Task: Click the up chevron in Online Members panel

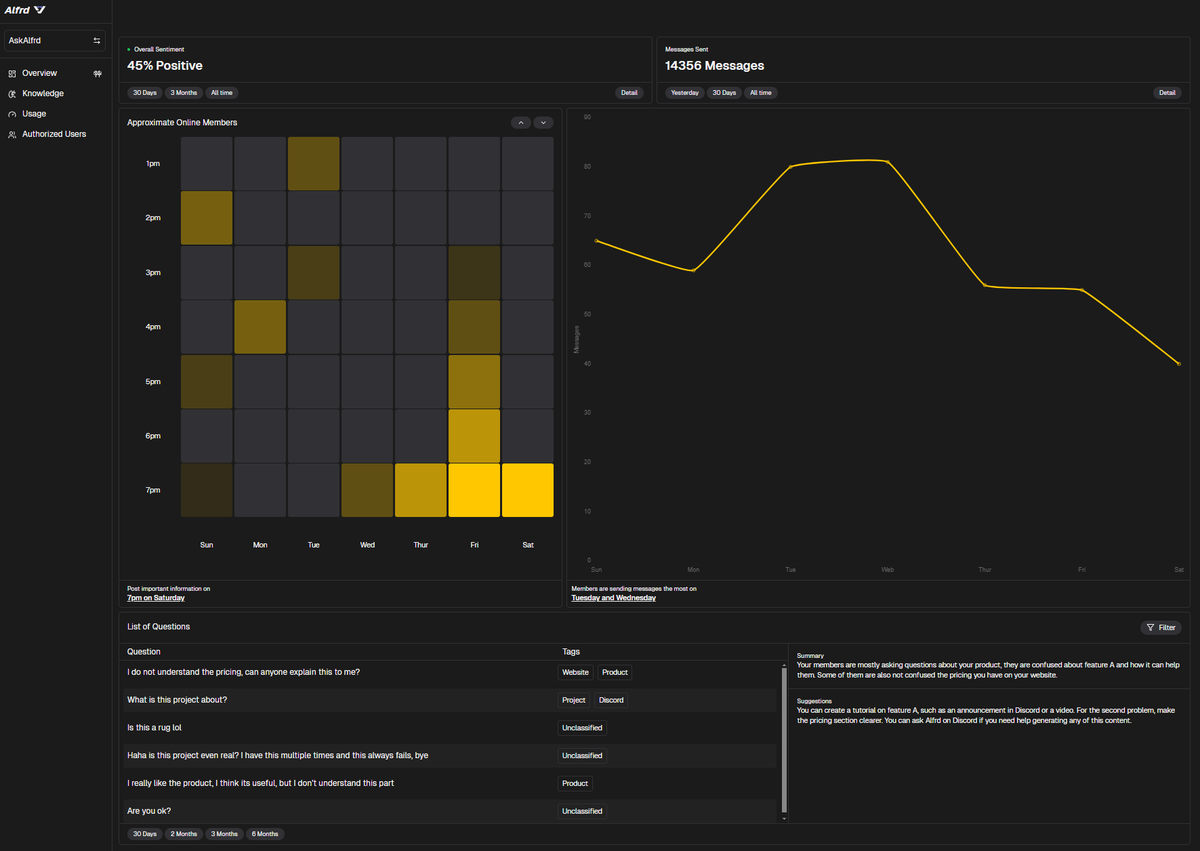Action: 521,122
